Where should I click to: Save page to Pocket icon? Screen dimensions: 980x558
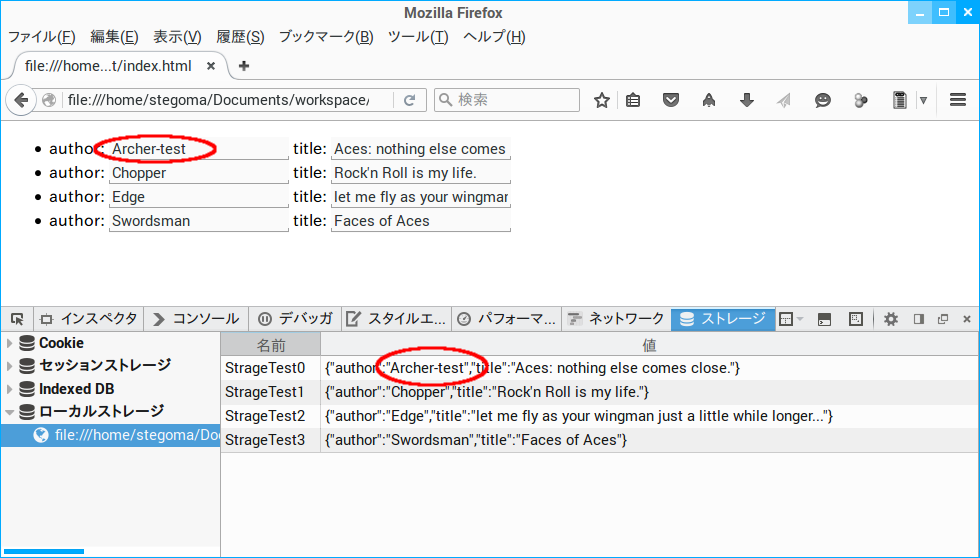tap(671, 100)
